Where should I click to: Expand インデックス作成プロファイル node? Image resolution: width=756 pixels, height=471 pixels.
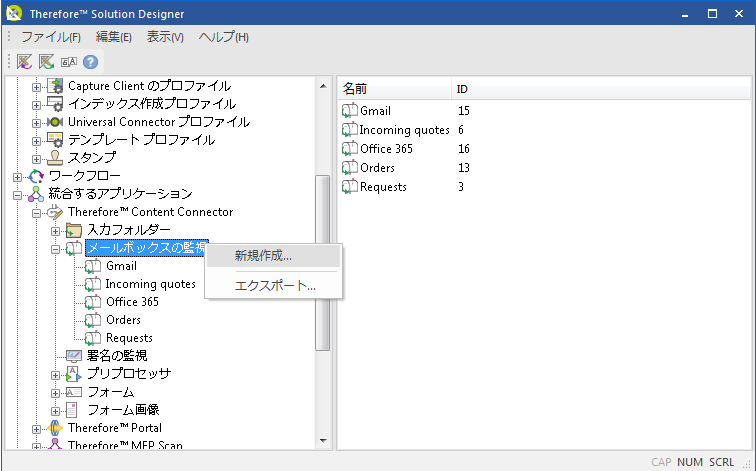(x=36, y=105)
